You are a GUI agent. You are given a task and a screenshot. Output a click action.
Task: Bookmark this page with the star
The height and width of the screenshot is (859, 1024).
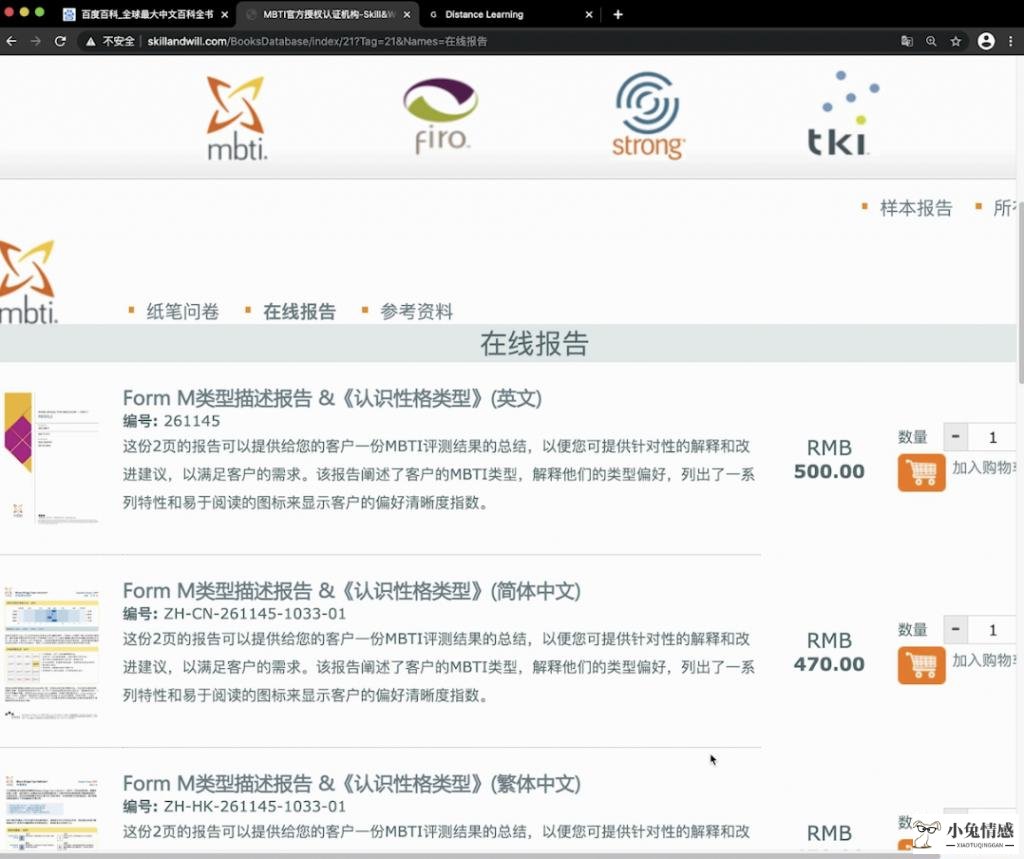(956, 41)
